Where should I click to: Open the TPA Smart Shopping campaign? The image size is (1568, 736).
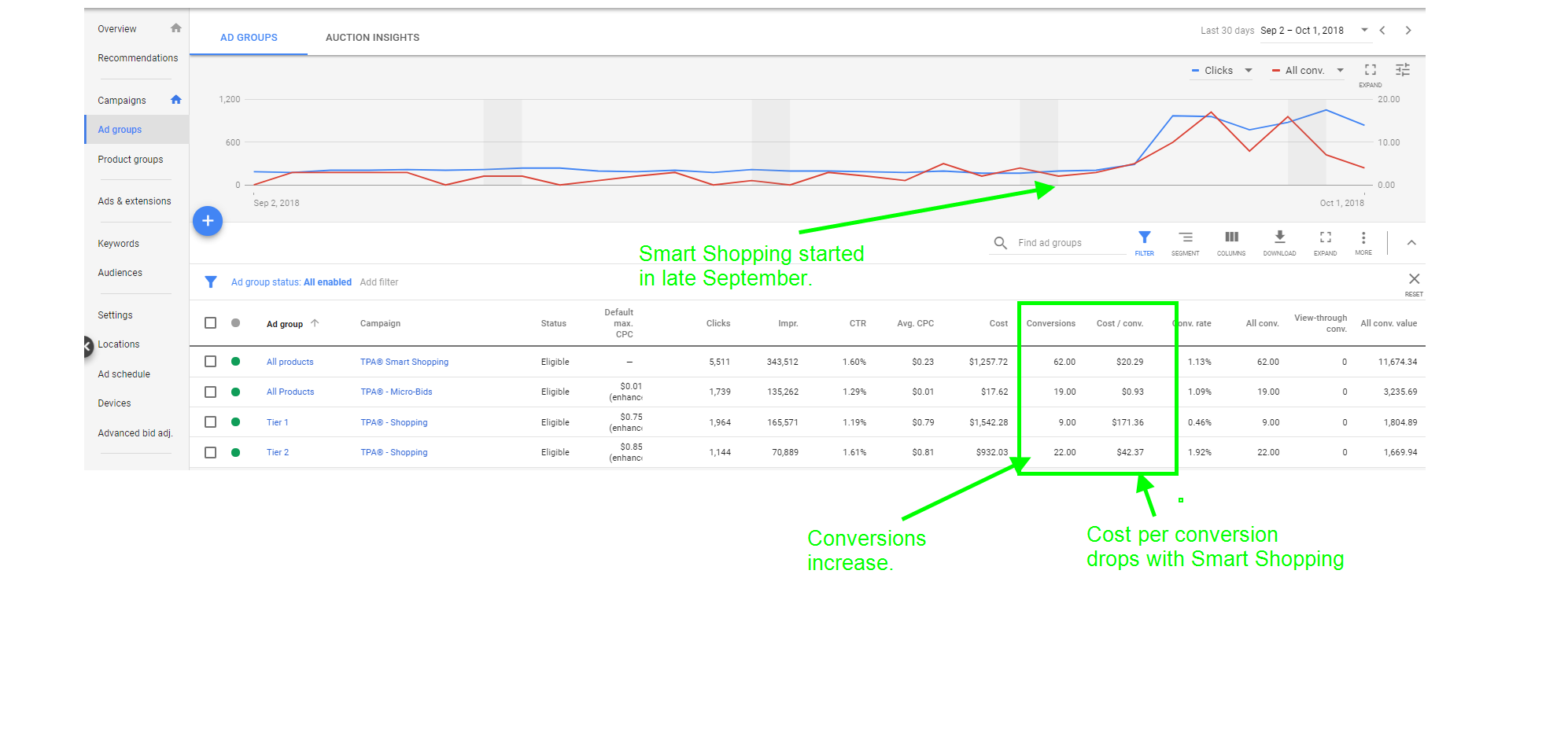pos(404,362)
